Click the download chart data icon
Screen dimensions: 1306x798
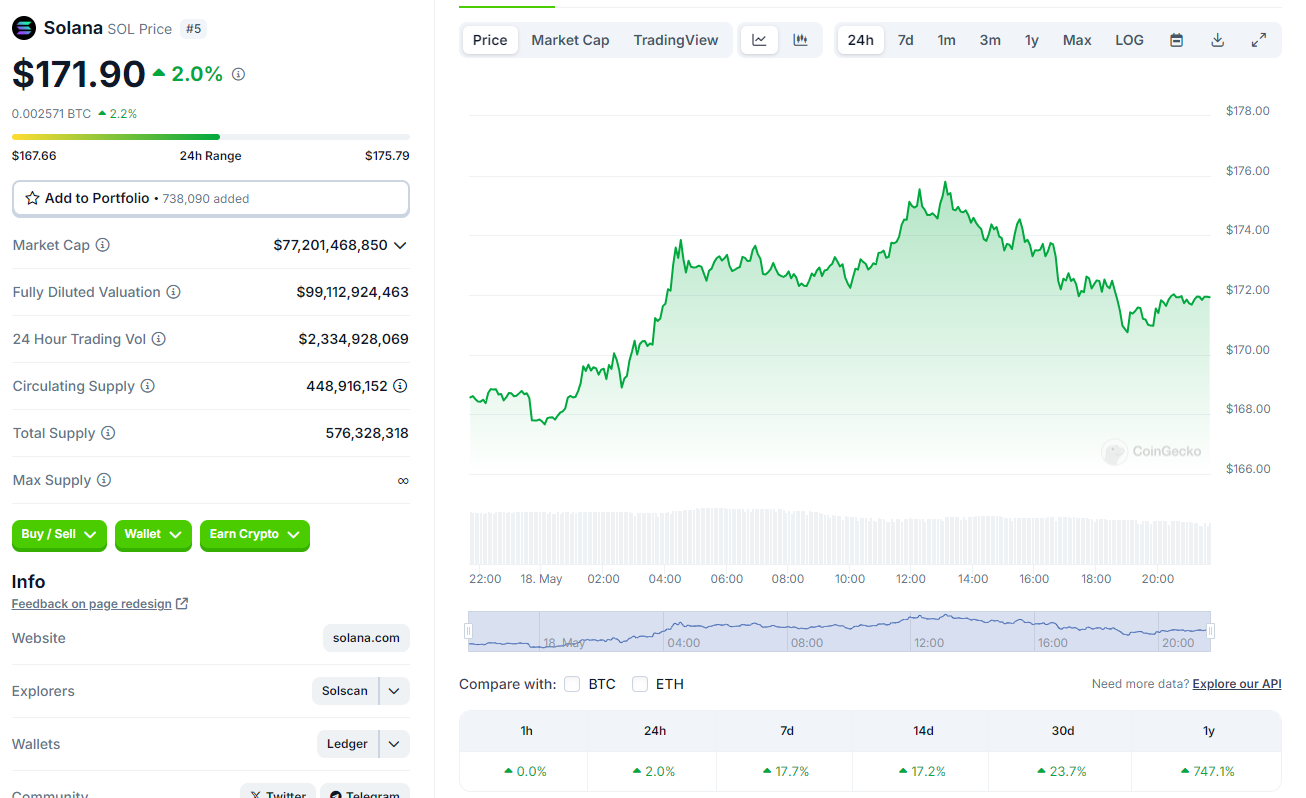tap(1217, 40)
